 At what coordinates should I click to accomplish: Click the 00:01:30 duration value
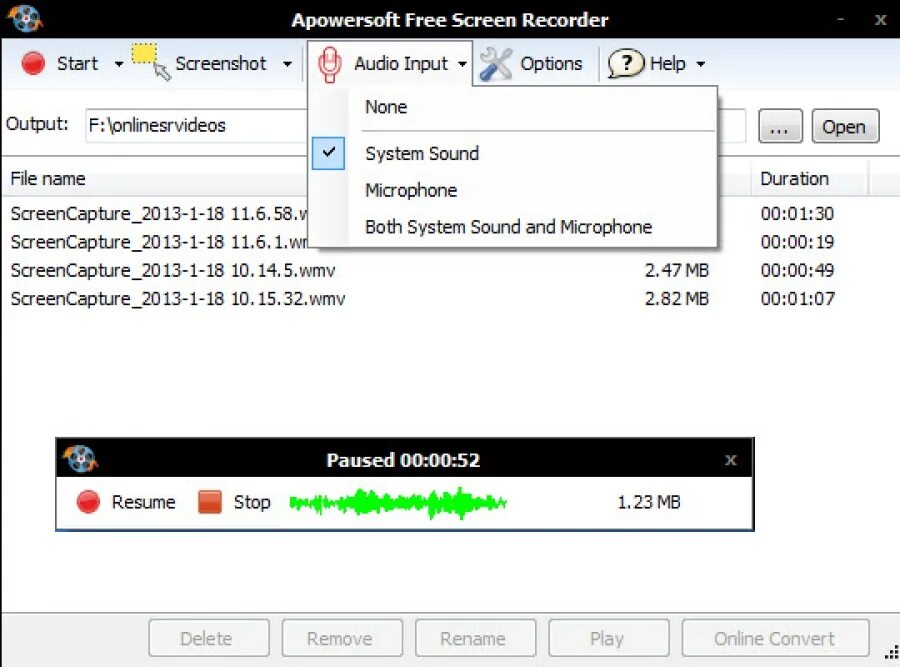797,214
